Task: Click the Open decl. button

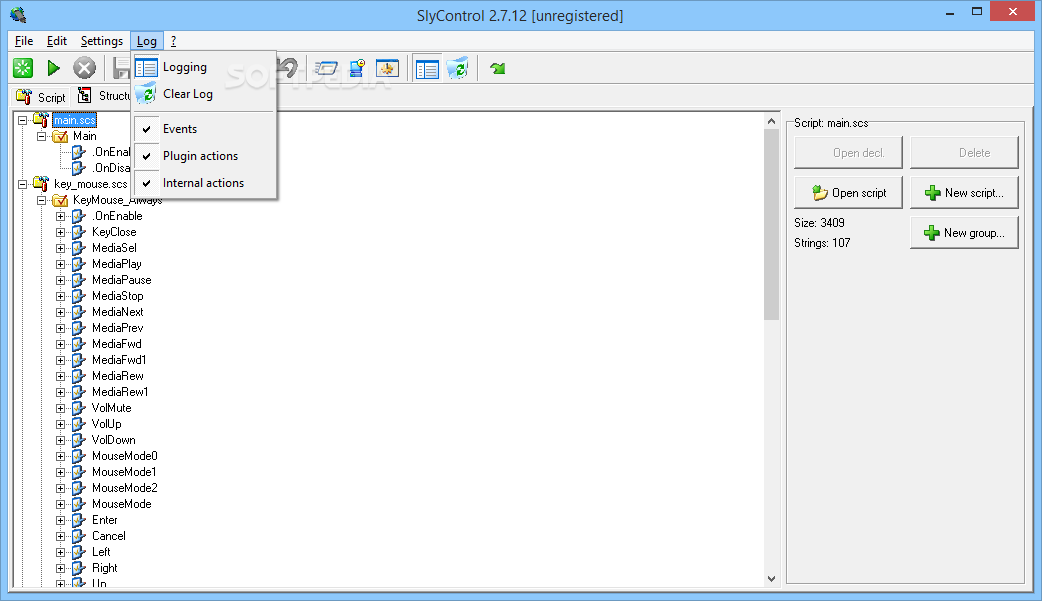Action: (x=848, y=153)
